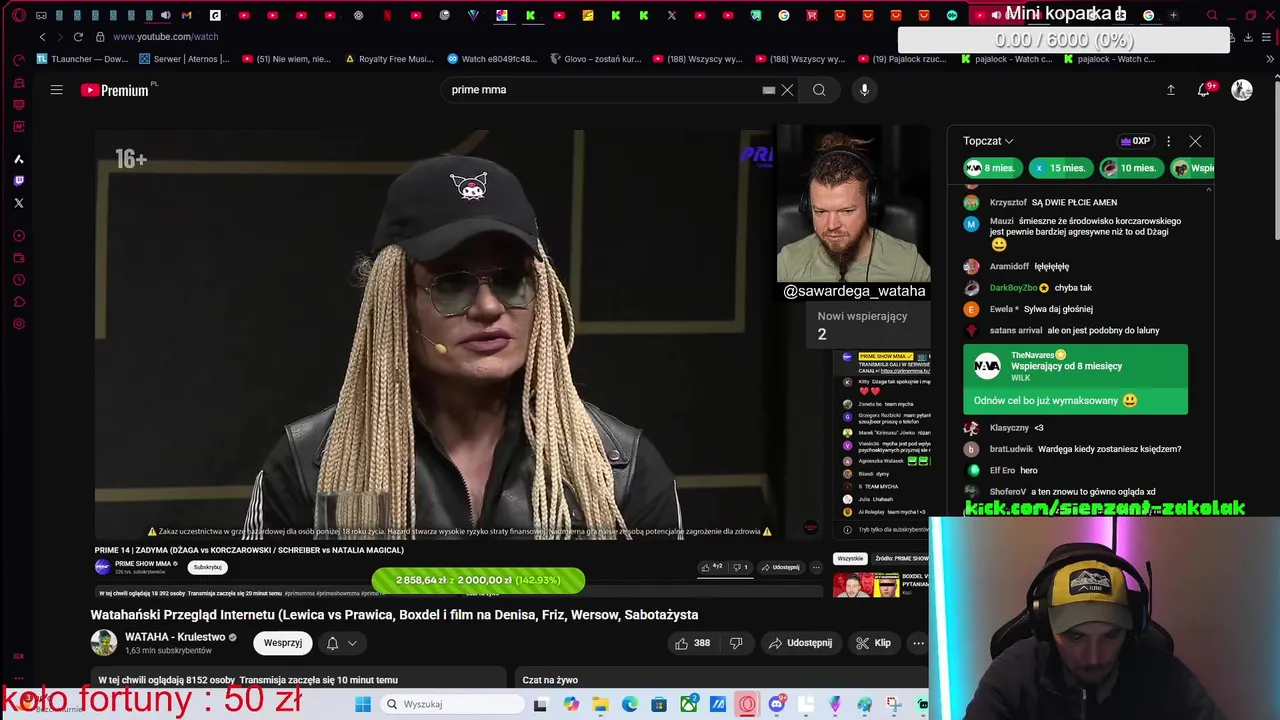
Task: Click the 'Wszystkie' chip in the embedded video
Action: pos(850,559)
